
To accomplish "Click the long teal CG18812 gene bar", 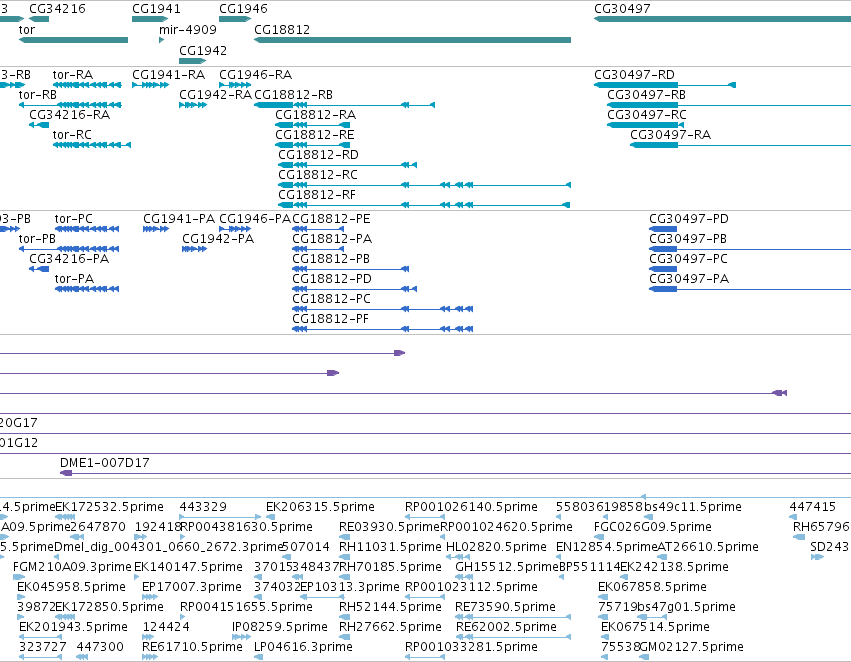I will pyautogui.click(x=412, y=40).
